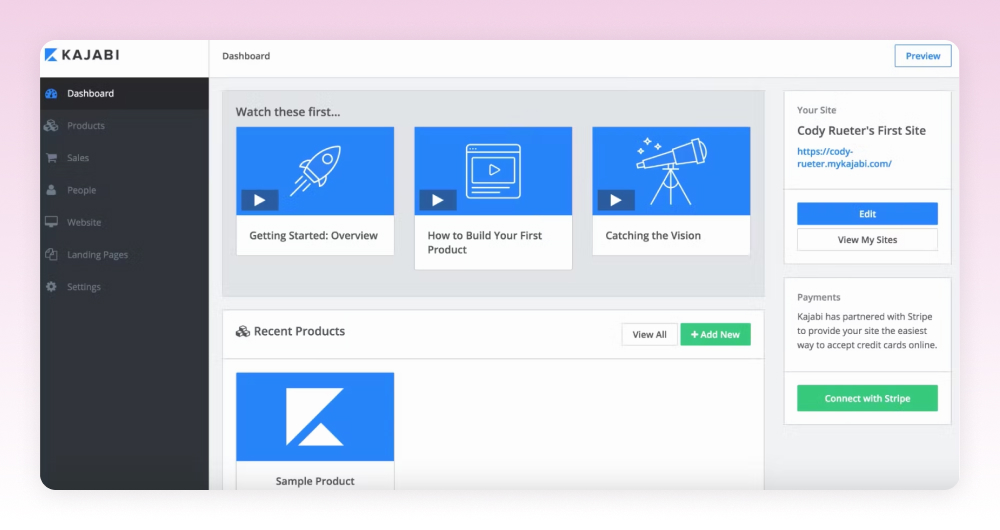Viewport: 1000px width, 530px height.
Task: Open the Dashboard menu item
Action: pos(124,93)
